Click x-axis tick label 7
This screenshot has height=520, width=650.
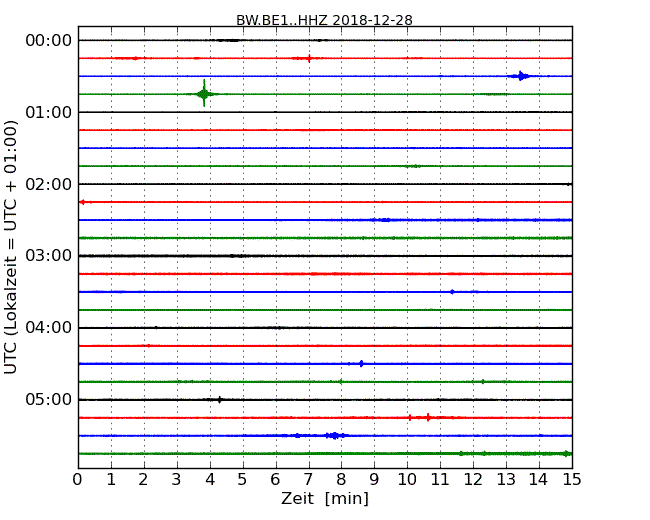(308, 480)
